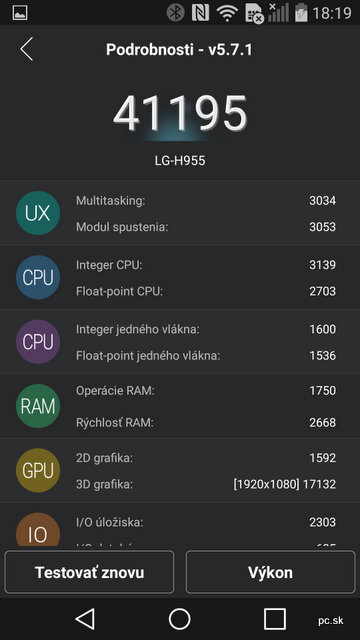Tap the Výkon button
Viewport: 360px width, 640px height.
[270, 572]
